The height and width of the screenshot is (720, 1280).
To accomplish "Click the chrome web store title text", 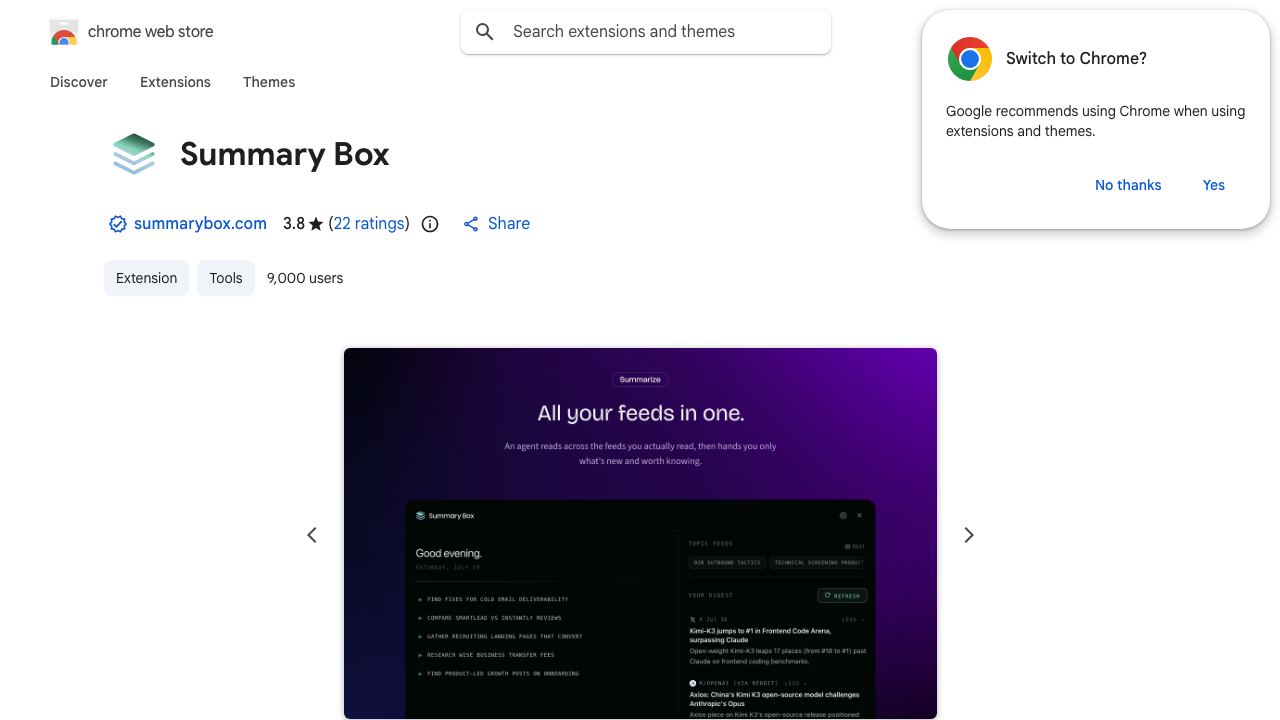I will coord(151,32).
